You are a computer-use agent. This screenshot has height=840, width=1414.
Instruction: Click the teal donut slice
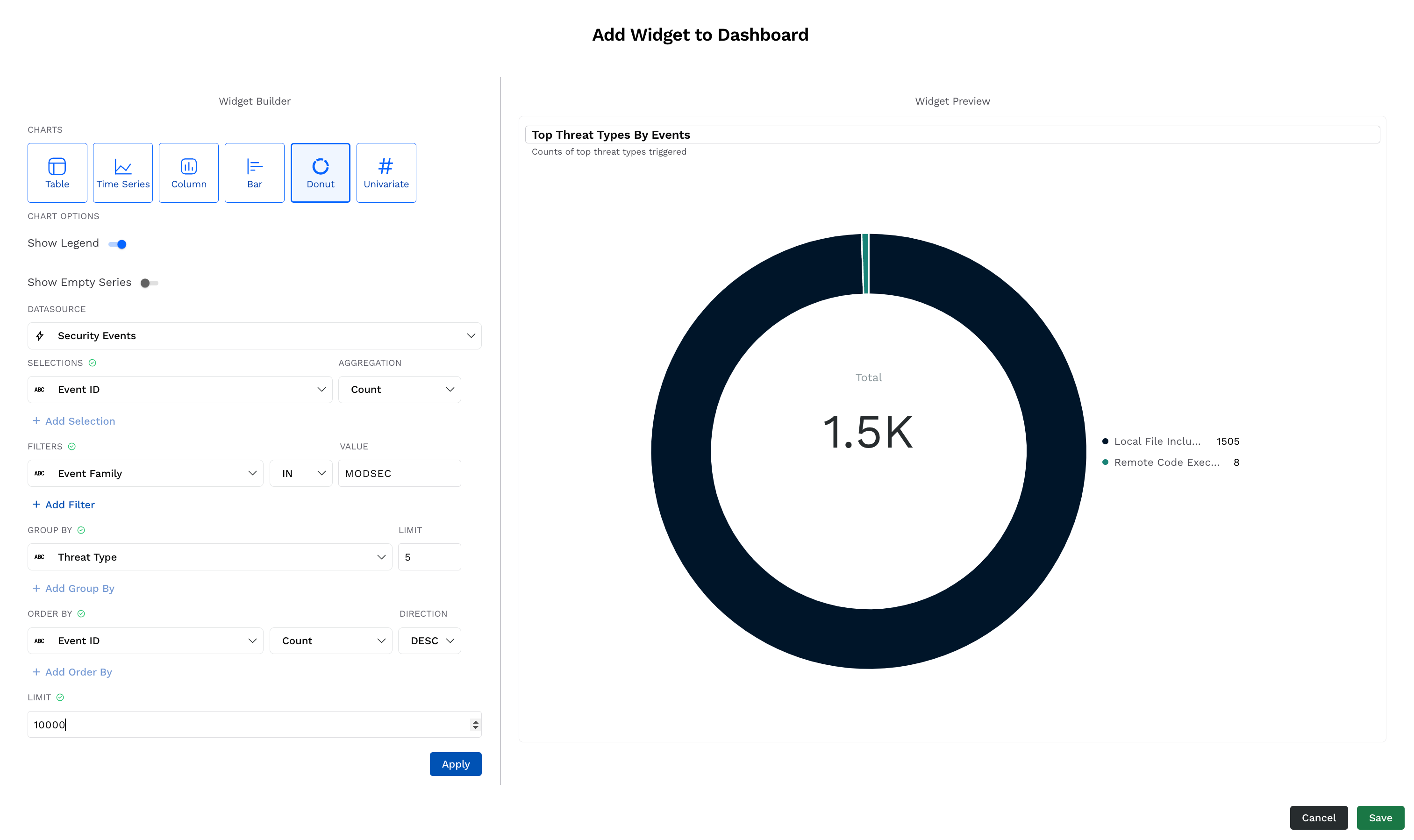pos(865,264)
